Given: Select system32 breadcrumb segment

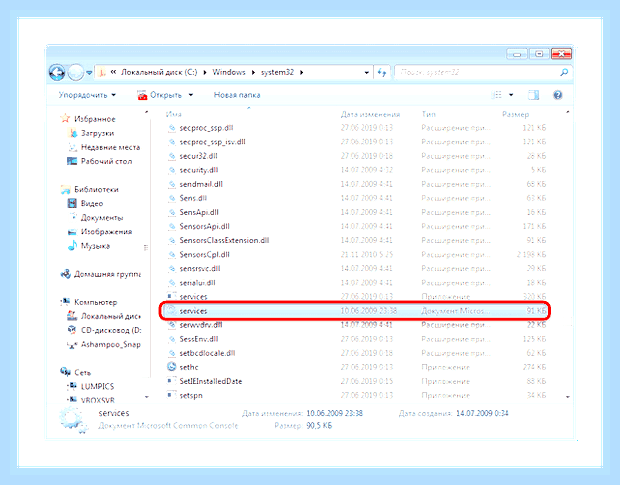Looking at the screenshot, I should click(x=277, y=72).
